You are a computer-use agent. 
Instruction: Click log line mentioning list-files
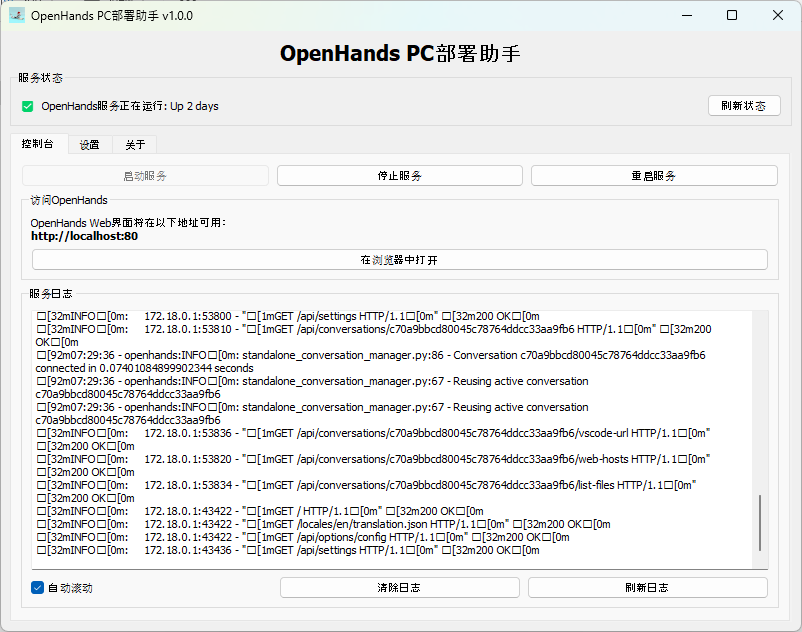366,492
